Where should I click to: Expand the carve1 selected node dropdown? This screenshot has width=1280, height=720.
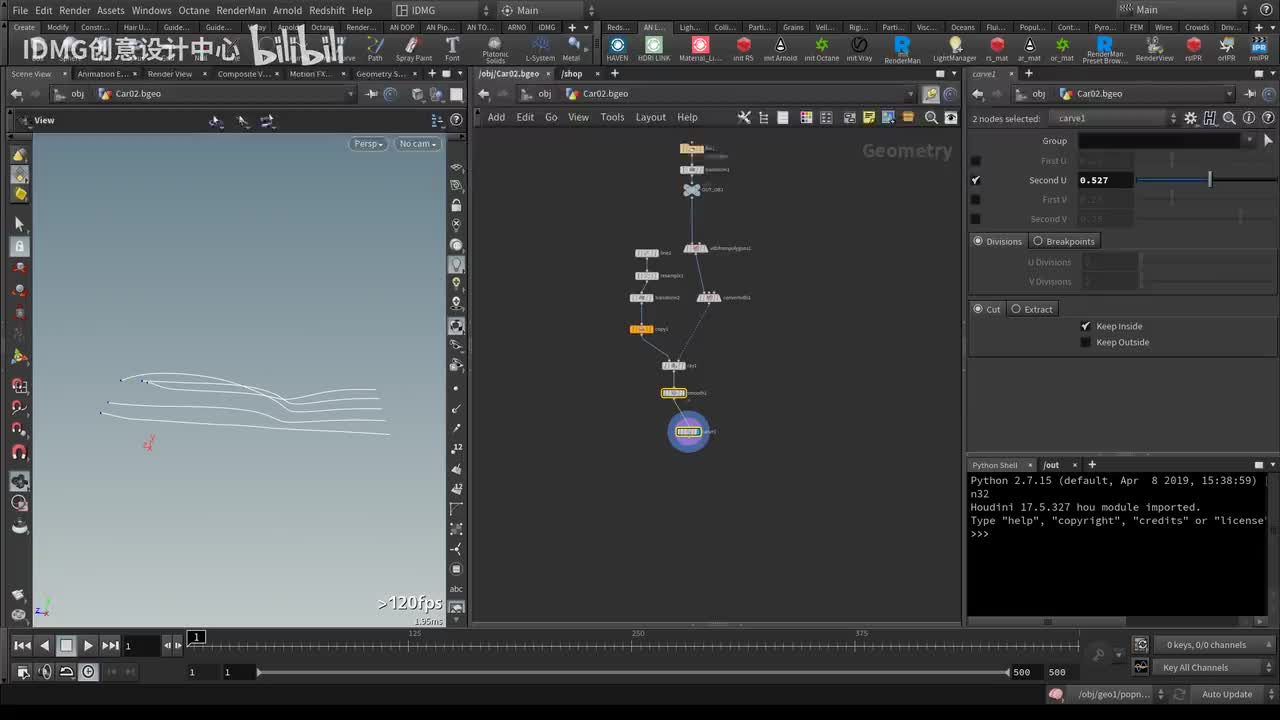[x=1174, y=118]
